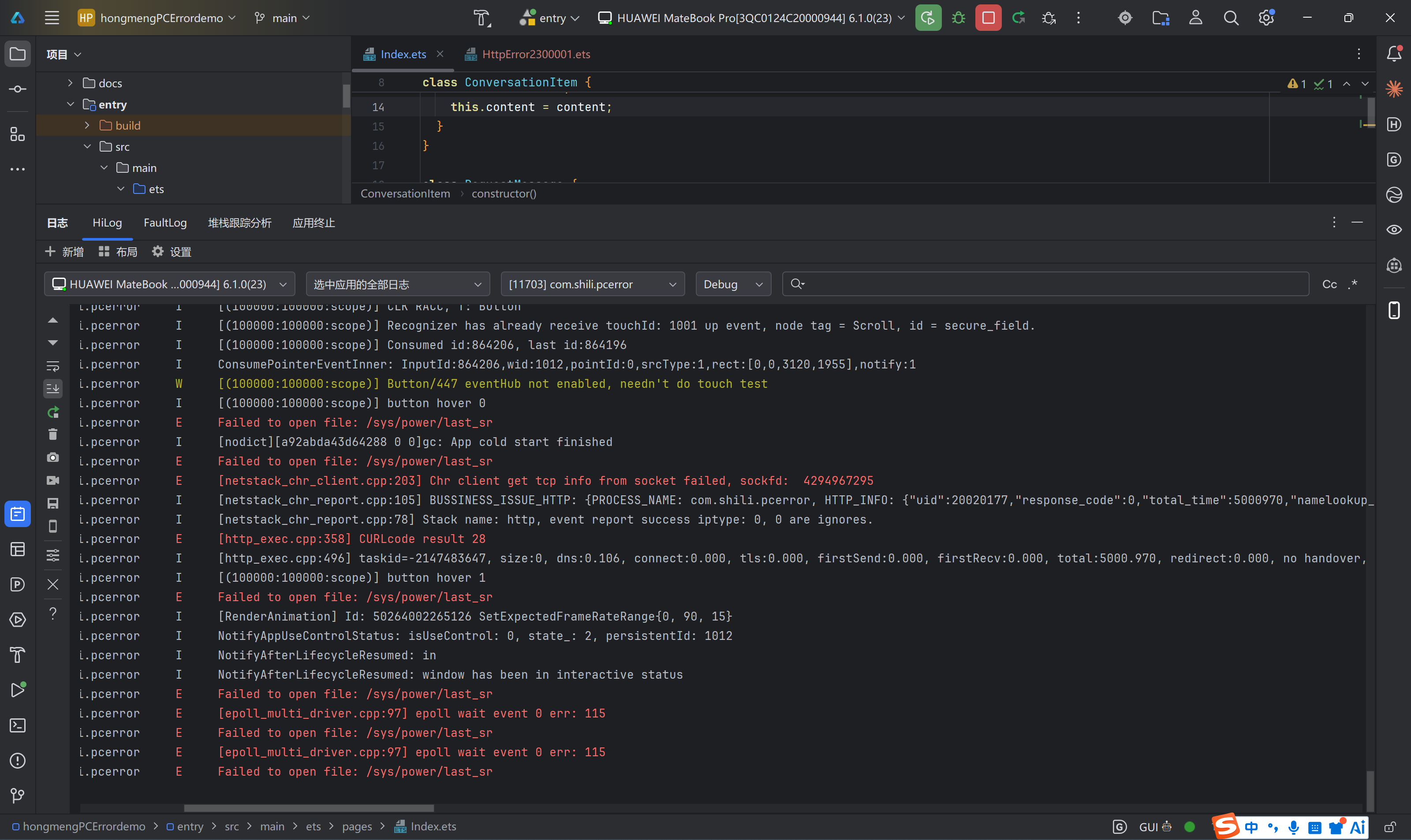
Task: Open the Search everywhere magnifier
Action: 1230,18
